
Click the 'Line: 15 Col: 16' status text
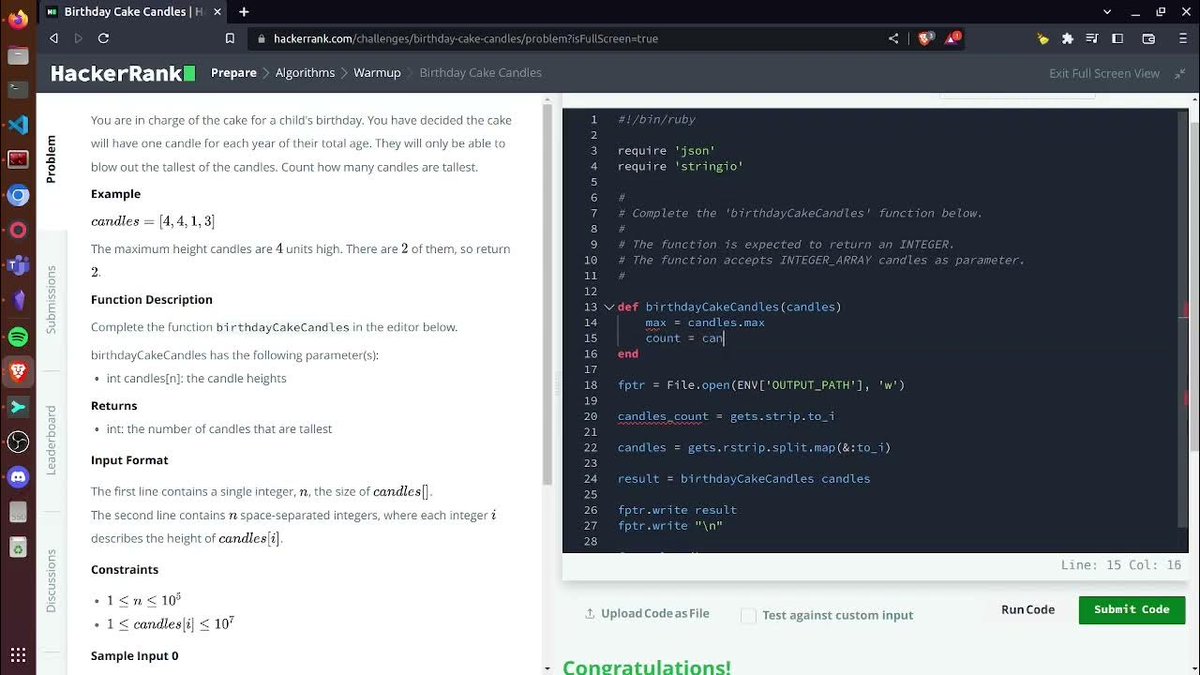click(x=1120, y=565)
